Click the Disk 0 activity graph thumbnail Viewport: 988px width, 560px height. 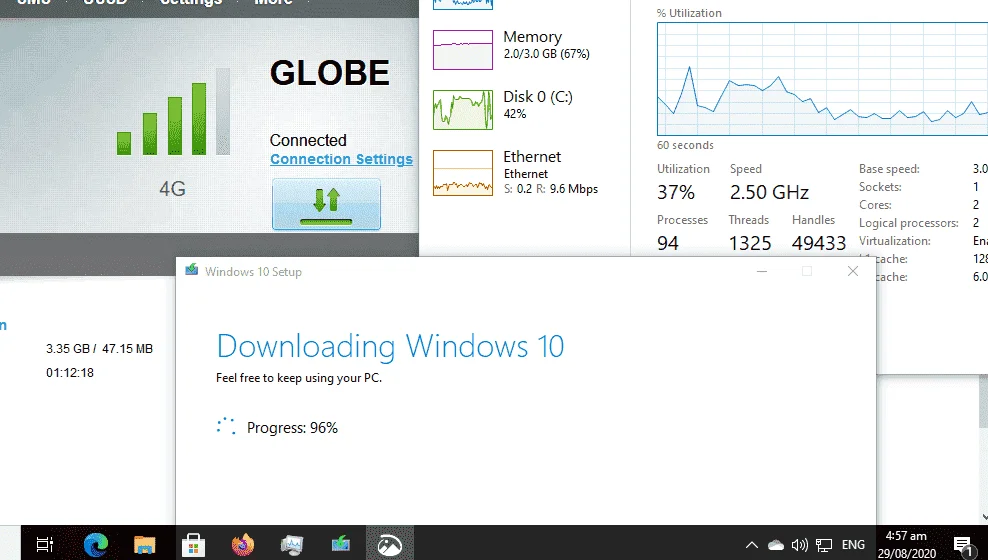click(463, 110)
